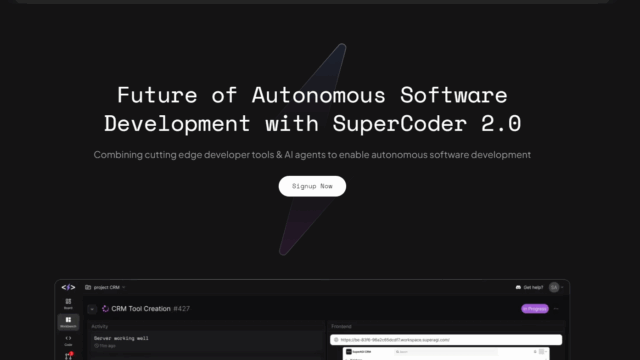Viewport: 640px width, 360px height.
Task: Collapse the CRM Tool Creation chevron
Action: (92, 309)
